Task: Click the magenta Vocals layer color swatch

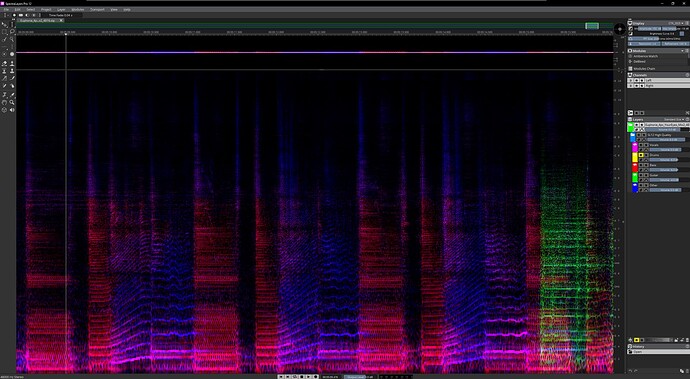Action: pyautogui.click(x=635, y=147)
